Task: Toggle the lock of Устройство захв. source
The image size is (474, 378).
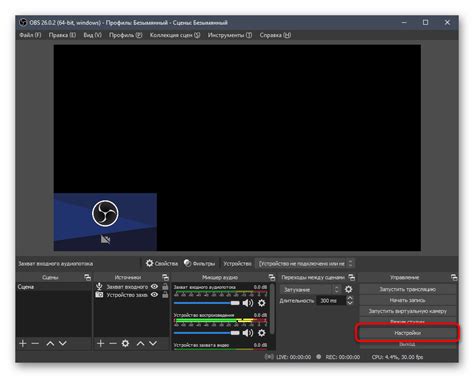Action: pyautogui.click(x=165, y=295)
